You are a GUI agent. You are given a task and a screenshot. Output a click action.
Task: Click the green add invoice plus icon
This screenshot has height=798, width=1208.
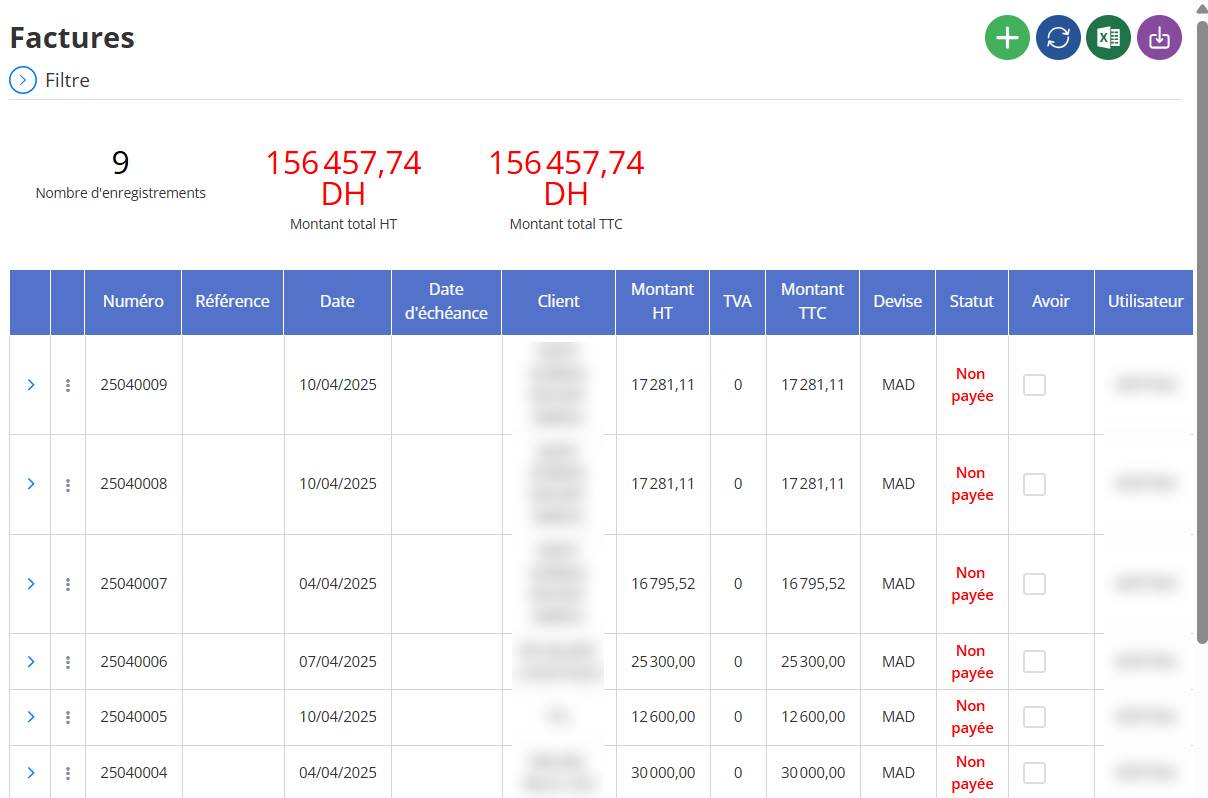coord(1007,38)
